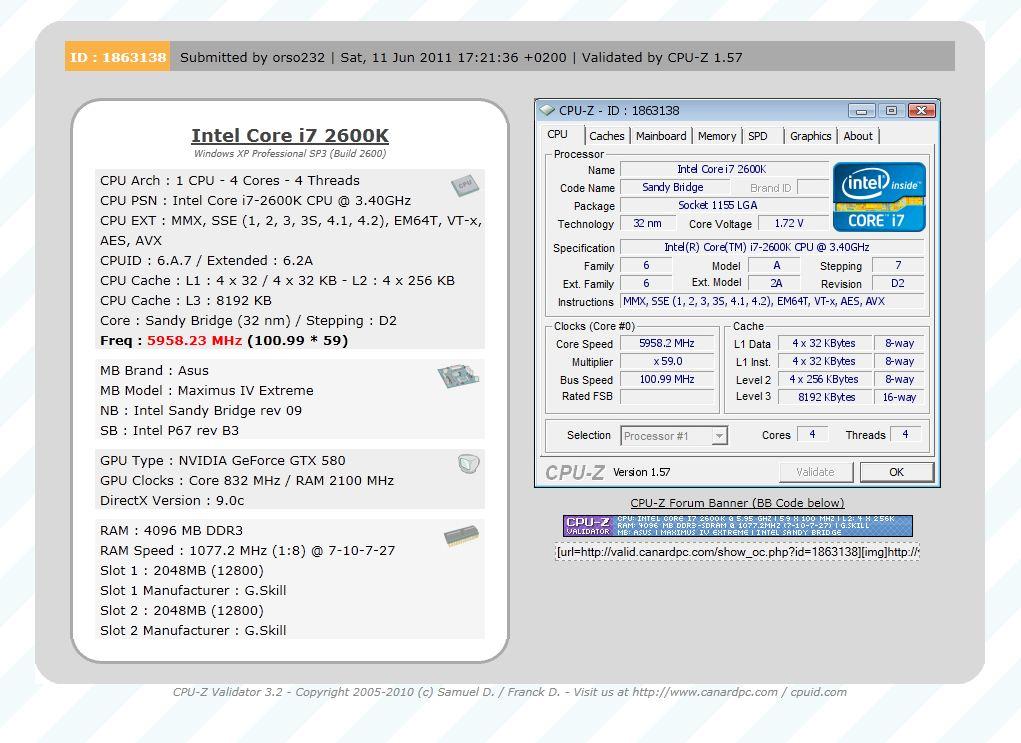
Task: Open the About tab
Action: coord(858,136)
